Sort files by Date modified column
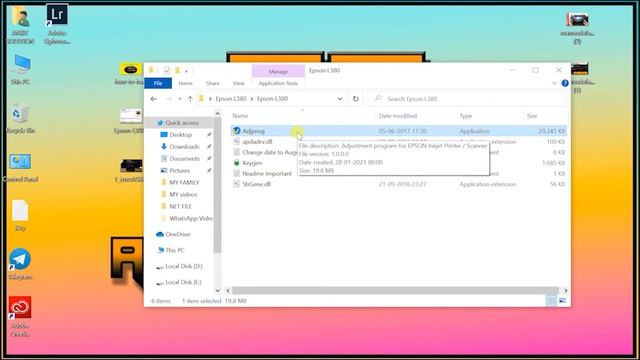Viewport: 640px width, 360px height. [x=398, y=116]
